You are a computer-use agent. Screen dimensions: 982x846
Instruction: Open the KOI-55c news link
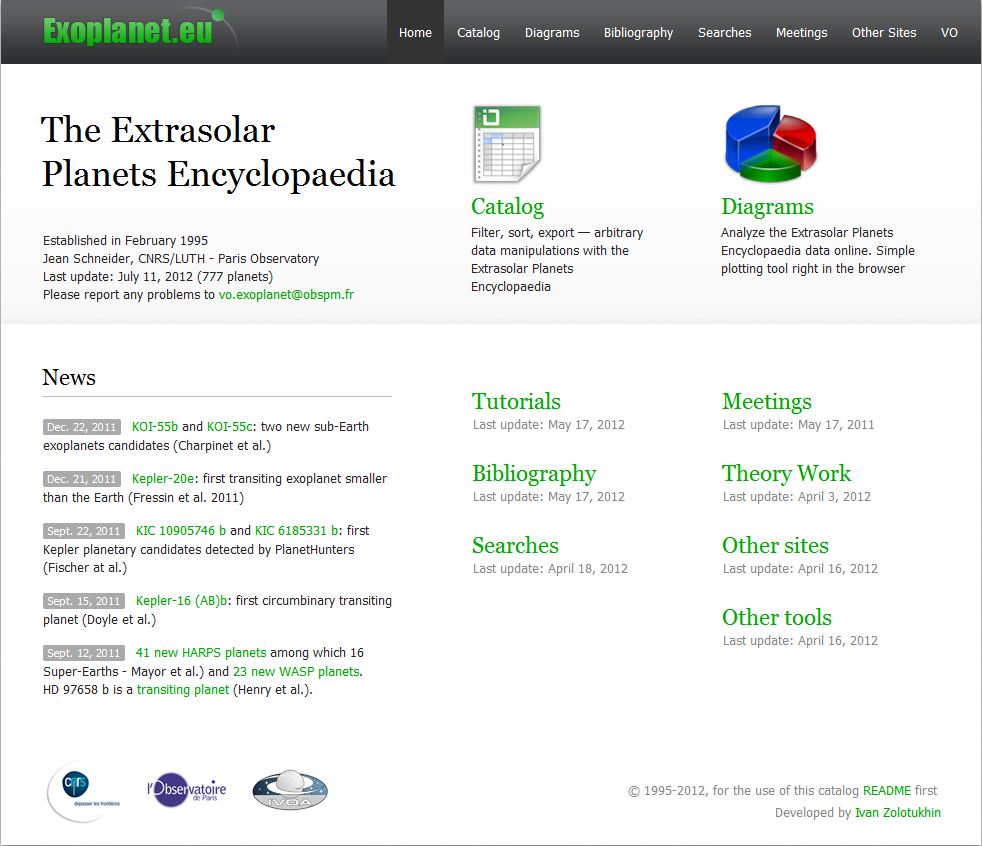[x=230, y=426]
